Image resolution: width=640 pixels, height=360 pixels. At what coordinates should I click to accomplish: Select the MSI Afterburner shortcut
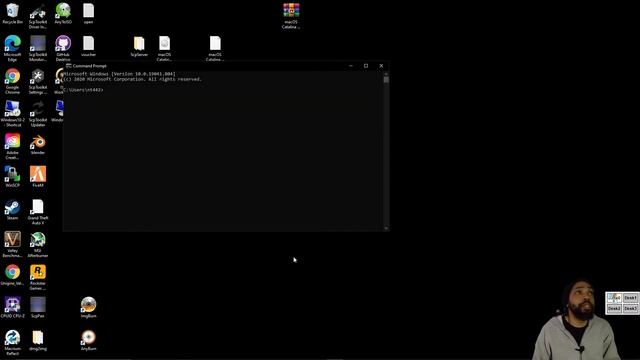pos(38,244)
